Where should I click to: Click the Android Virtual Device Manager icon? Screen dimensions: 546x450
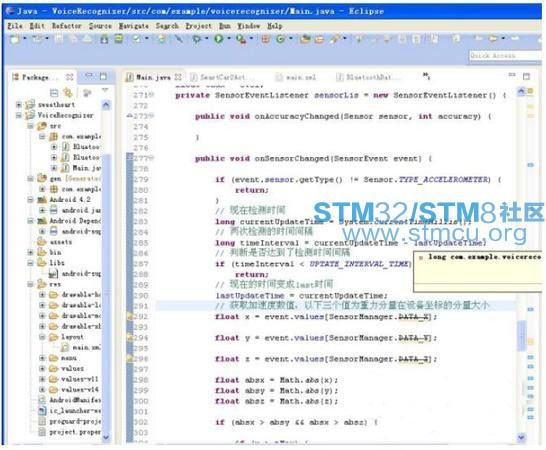click(119, 39)
